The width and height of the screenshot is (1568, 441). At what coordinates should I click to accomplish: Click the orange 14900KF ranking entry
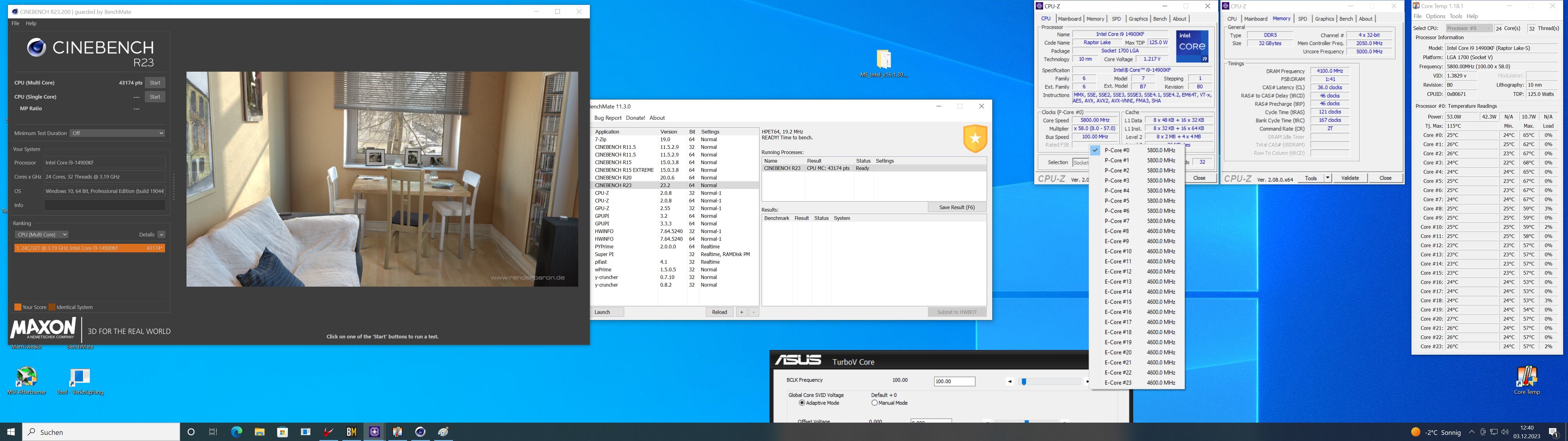[89, 248]
